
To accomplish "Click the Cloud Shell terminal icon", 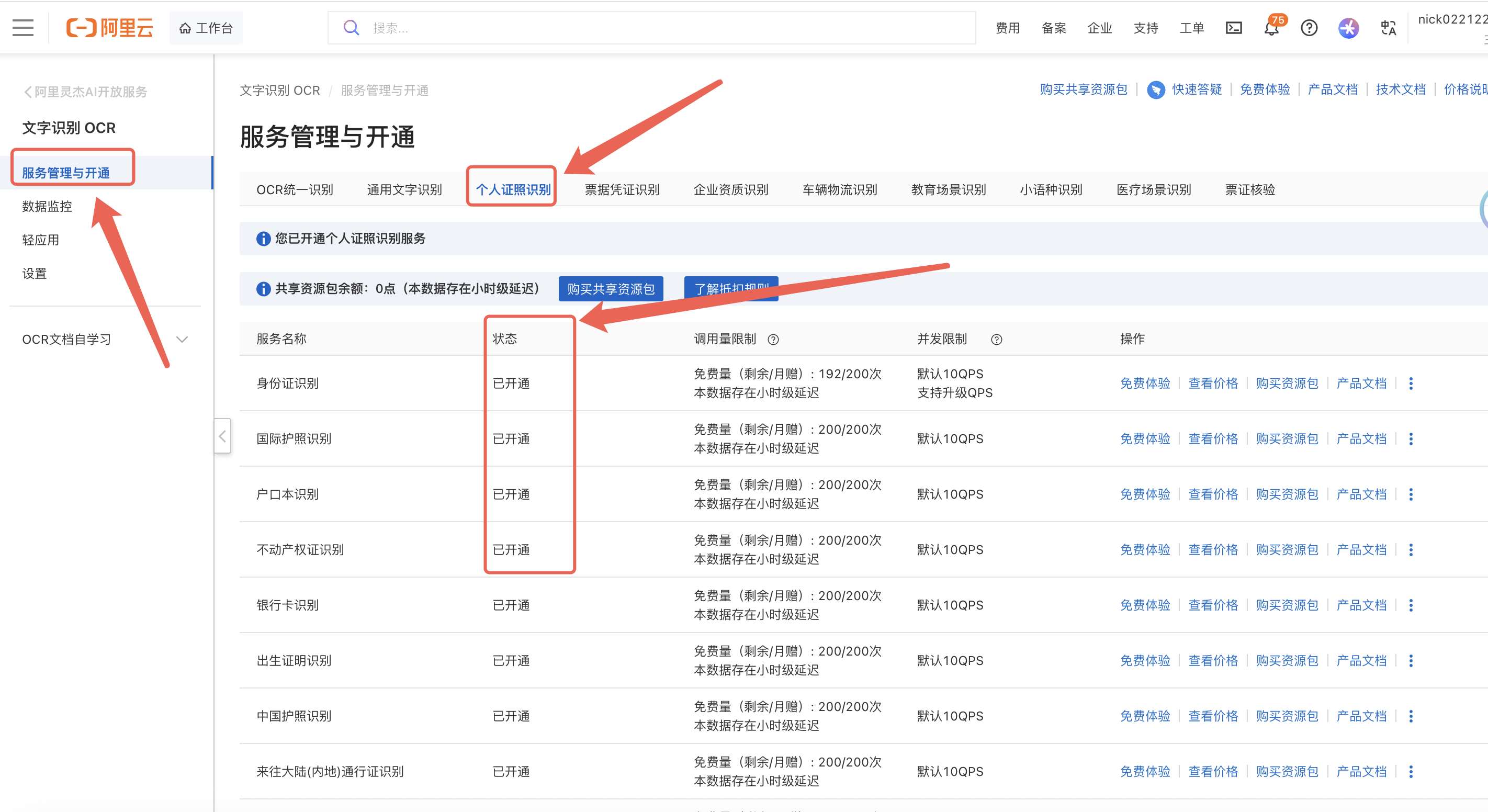I will tap(1233, 28).
